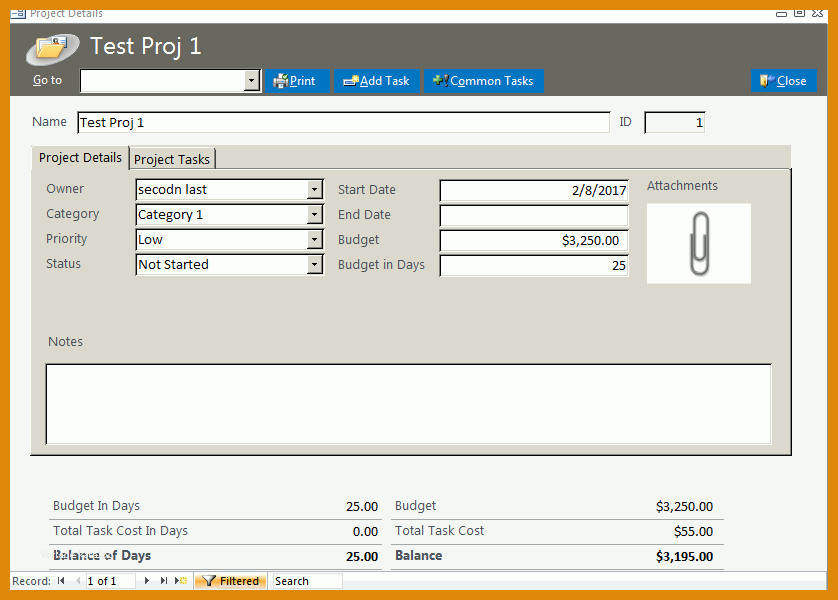Minimize the Project Details window
Screen dimensions: 838x600
coord(781,13)
